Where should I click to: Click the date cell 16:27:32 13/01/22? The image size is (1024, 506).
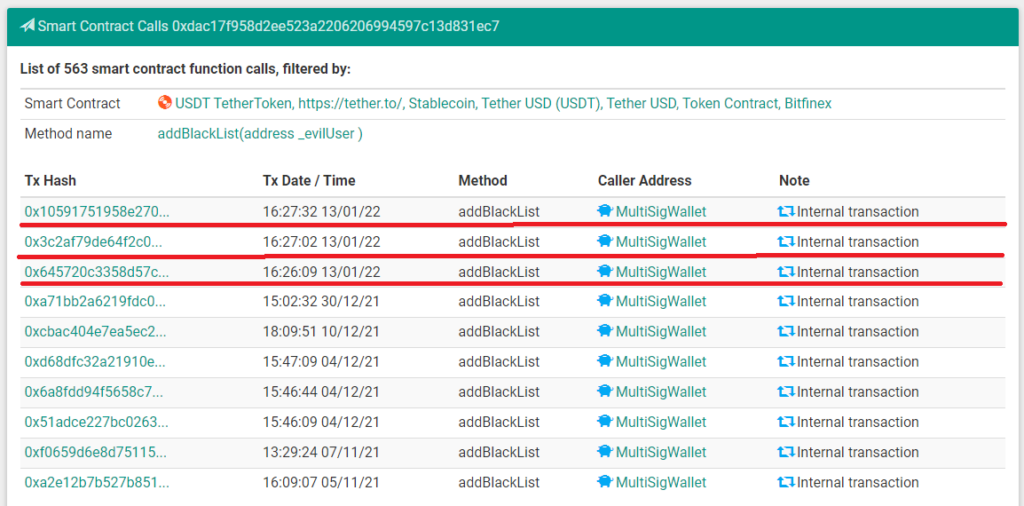click(321, 212)
